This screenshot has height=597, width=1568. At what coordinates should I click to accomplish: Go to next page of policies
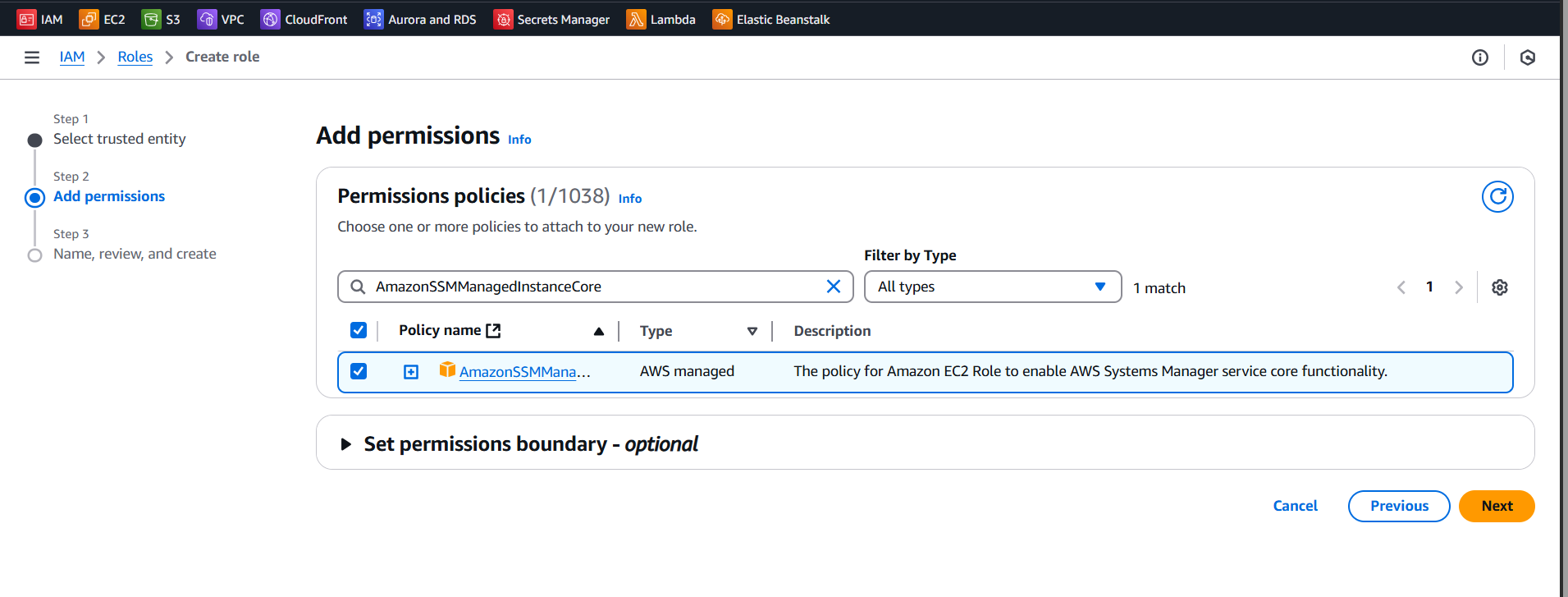(1459, 287)
